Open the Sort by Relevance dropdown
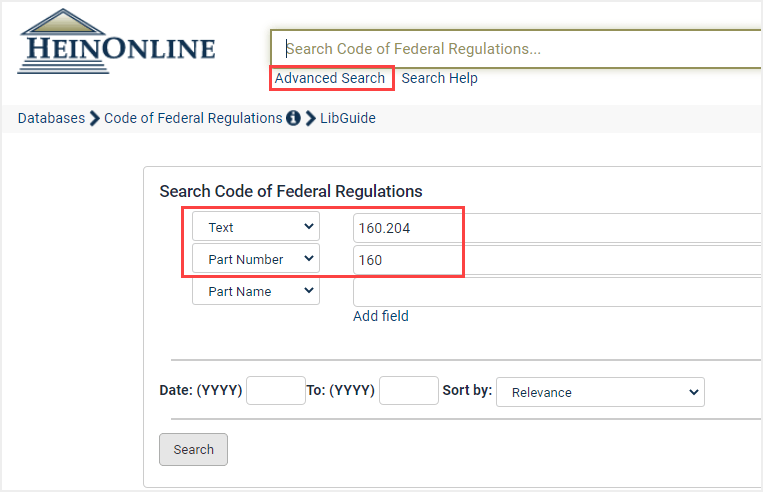The image size is (763, 492). [600, 392]
